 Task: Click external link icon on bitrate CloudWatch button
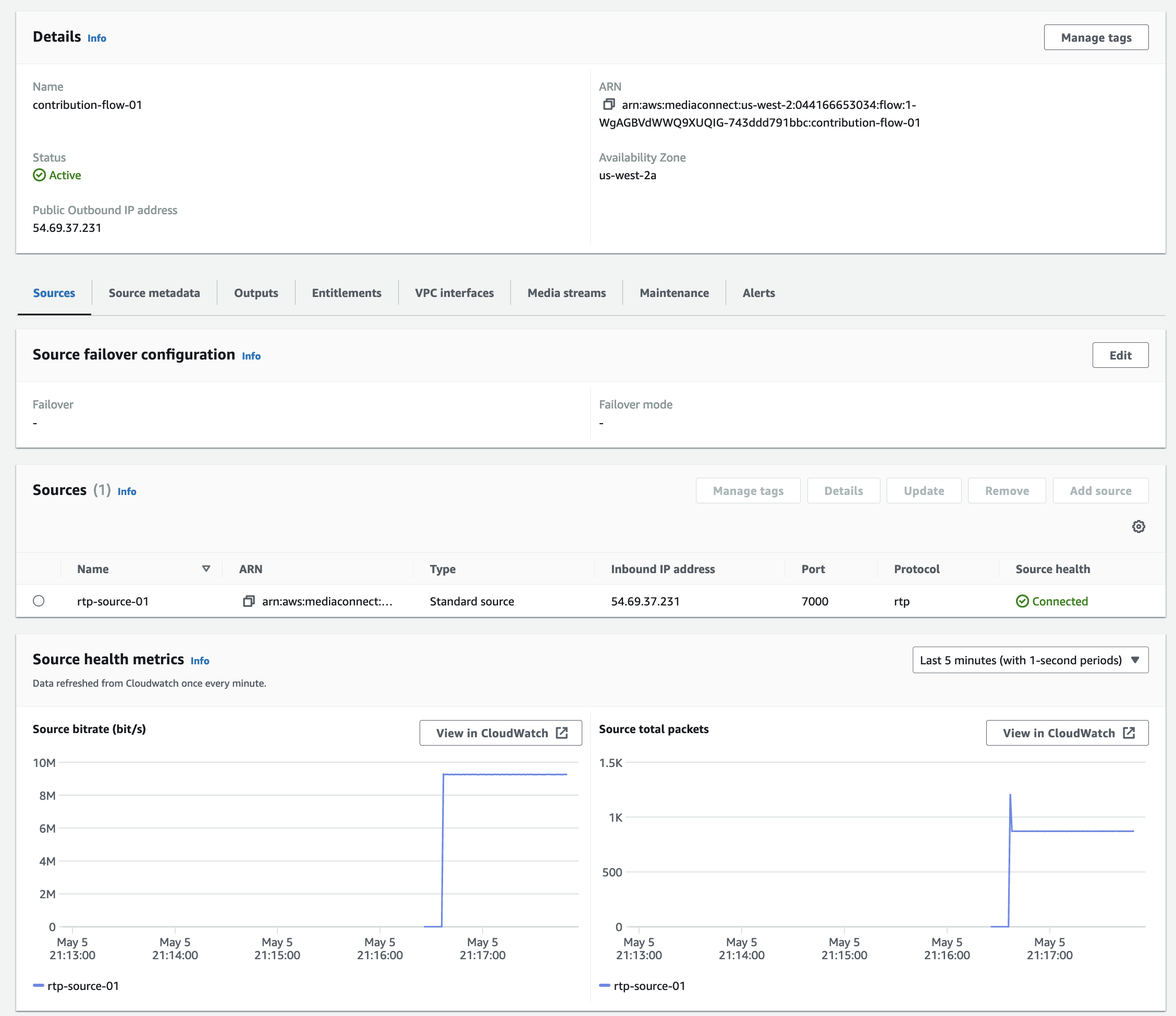(x=562, y=733)
